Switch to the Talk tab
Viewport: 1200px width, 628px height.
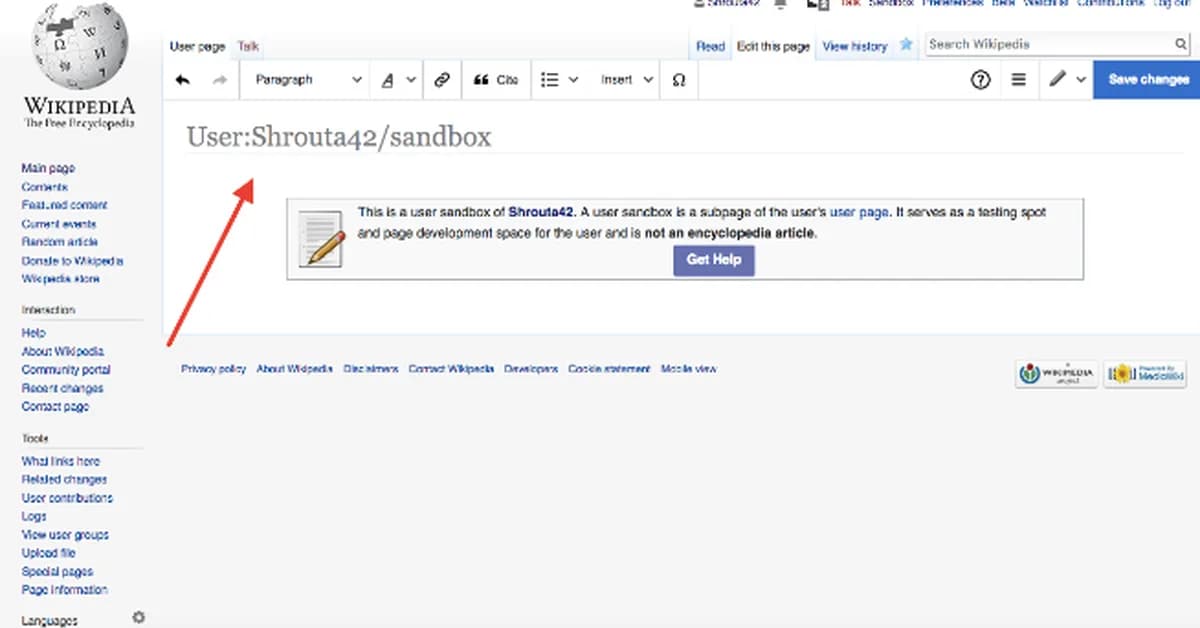tap(248, 46)
